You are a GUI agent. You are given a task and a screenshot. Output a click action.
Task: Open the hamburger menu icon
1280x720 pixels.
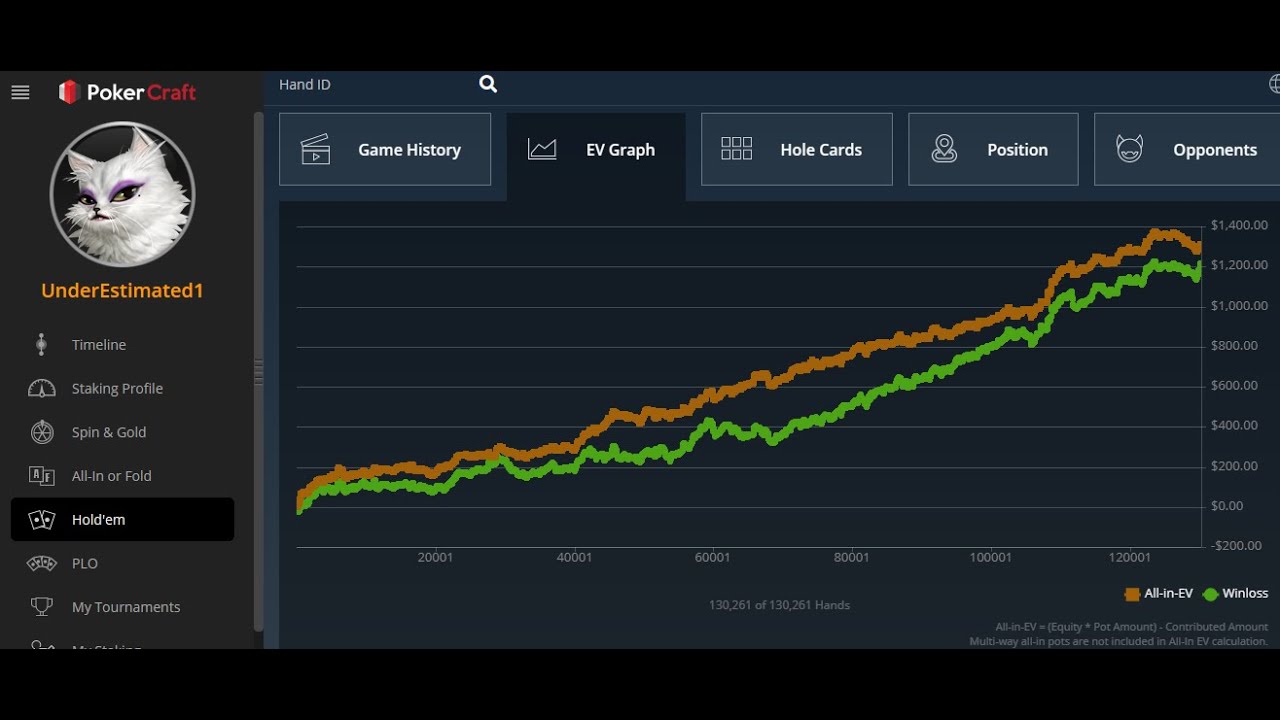click(x=20, y=92)
